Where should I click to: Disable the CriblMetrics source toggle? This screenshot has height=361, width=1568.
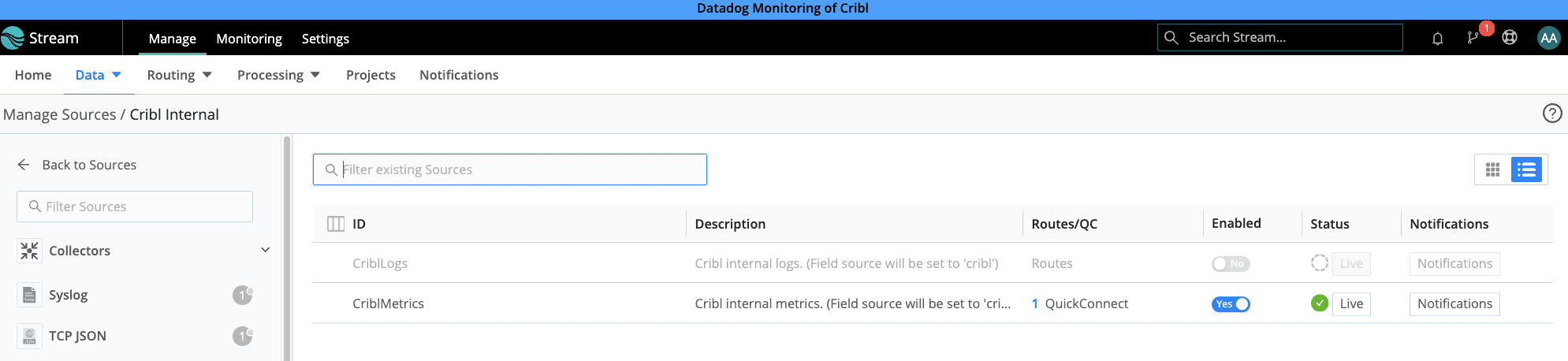tap(1230, 304)
